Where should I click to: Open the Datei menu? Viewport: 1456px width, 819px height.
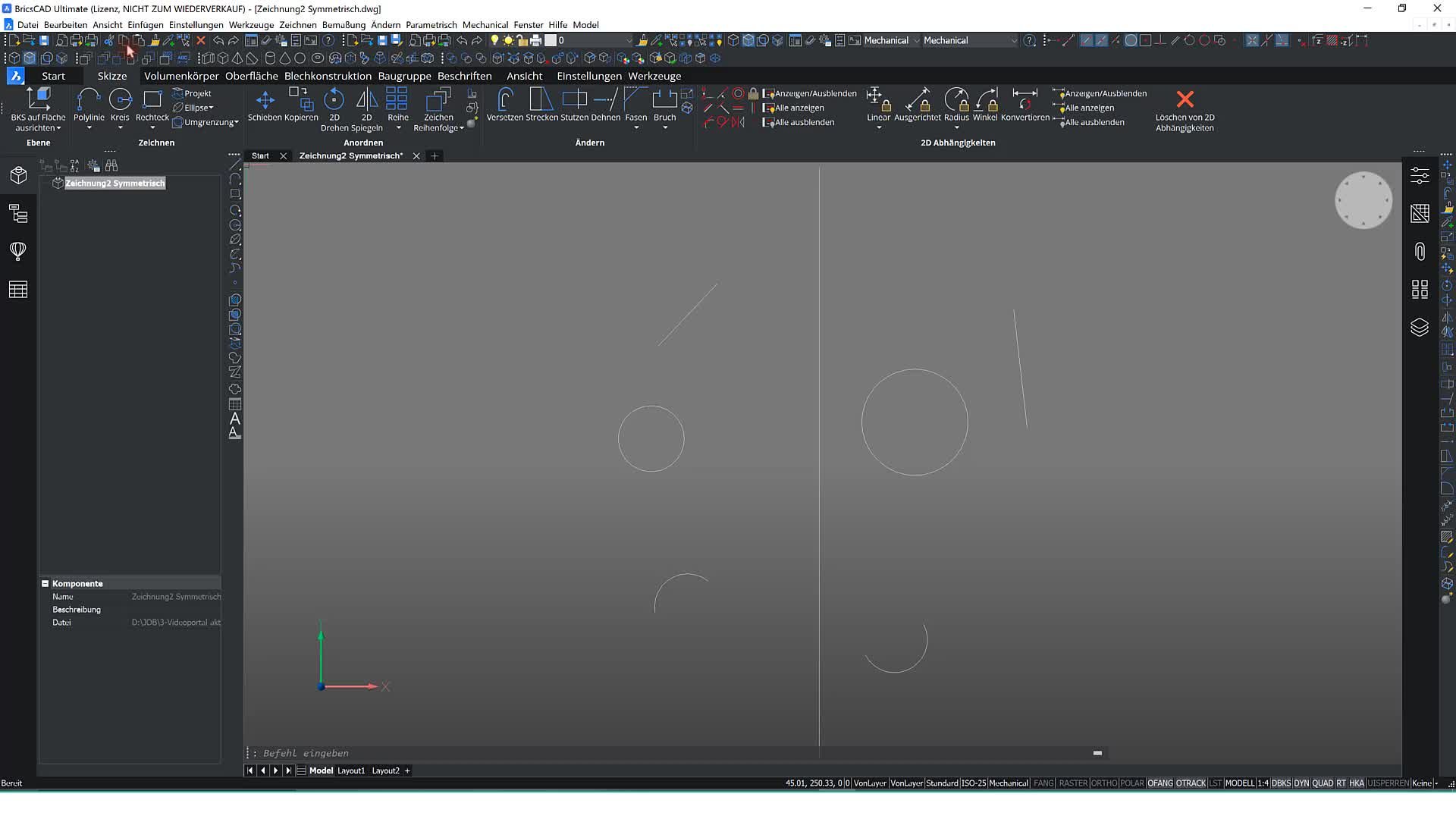27,25
